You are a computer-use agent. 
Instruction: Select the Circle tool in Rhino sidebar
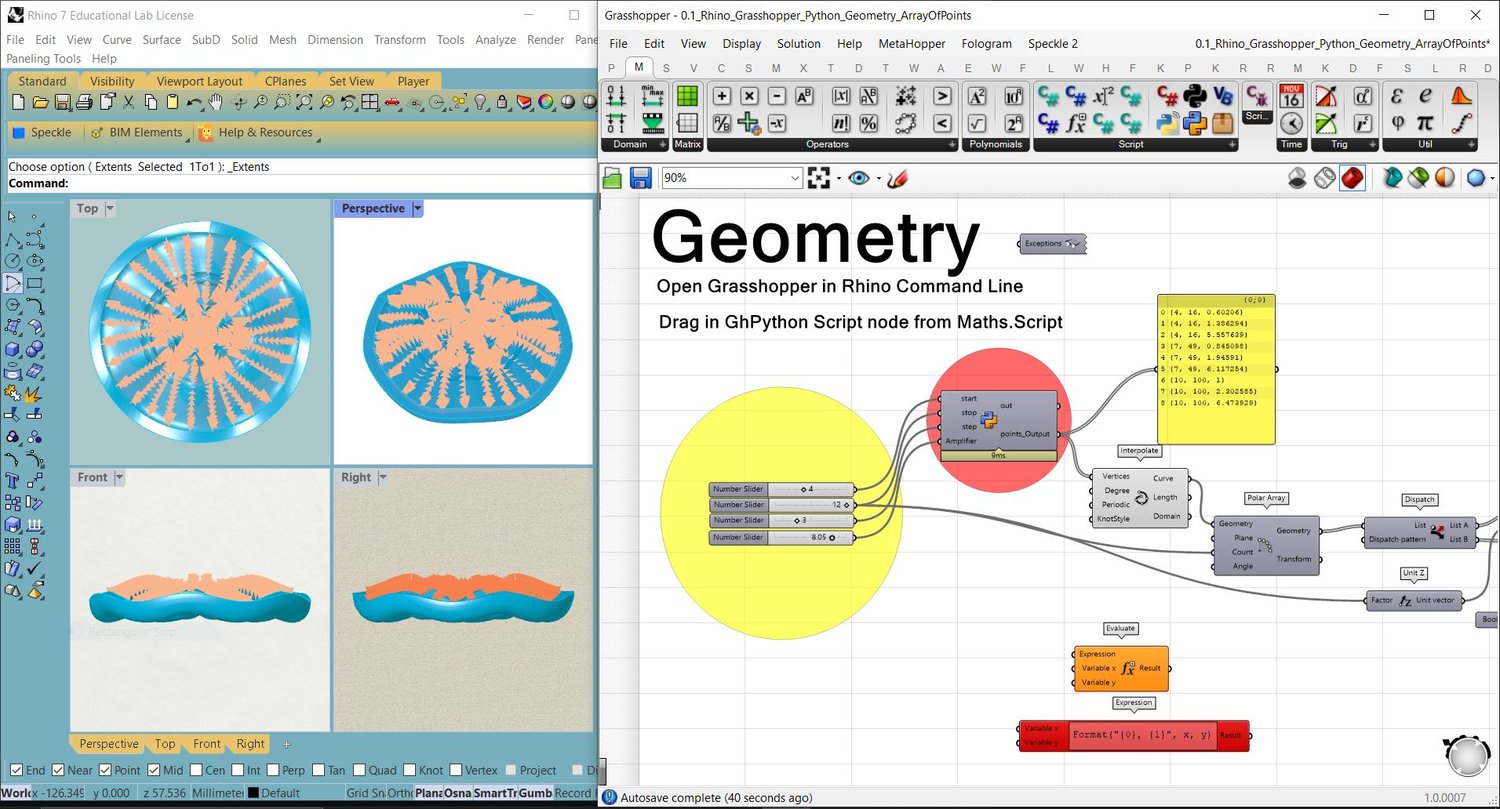coord(13,262)
